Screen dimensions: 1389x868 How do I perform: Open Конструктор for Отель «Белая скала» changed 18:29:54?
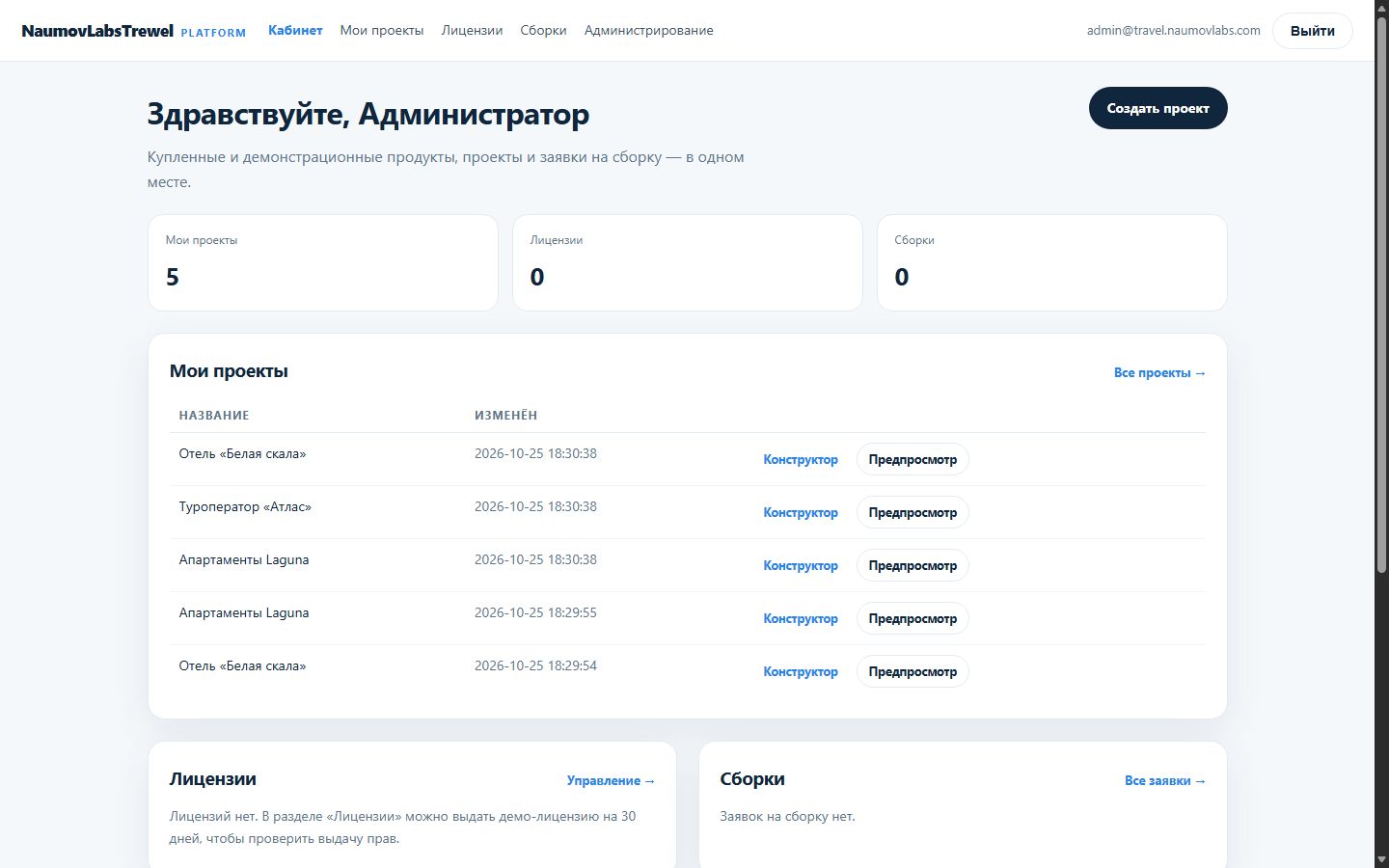(x=801, y=672)
